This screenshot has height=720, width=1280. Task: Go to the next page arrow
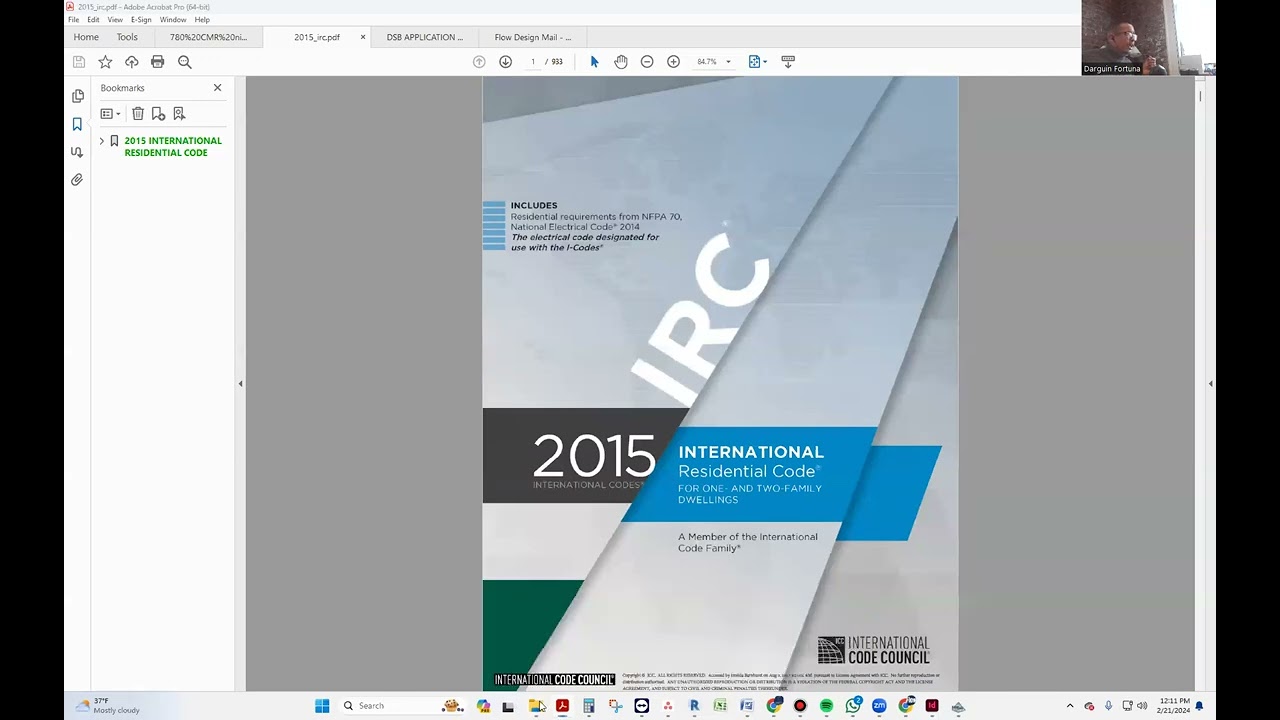pyautogui.click(x=505, y=62)
